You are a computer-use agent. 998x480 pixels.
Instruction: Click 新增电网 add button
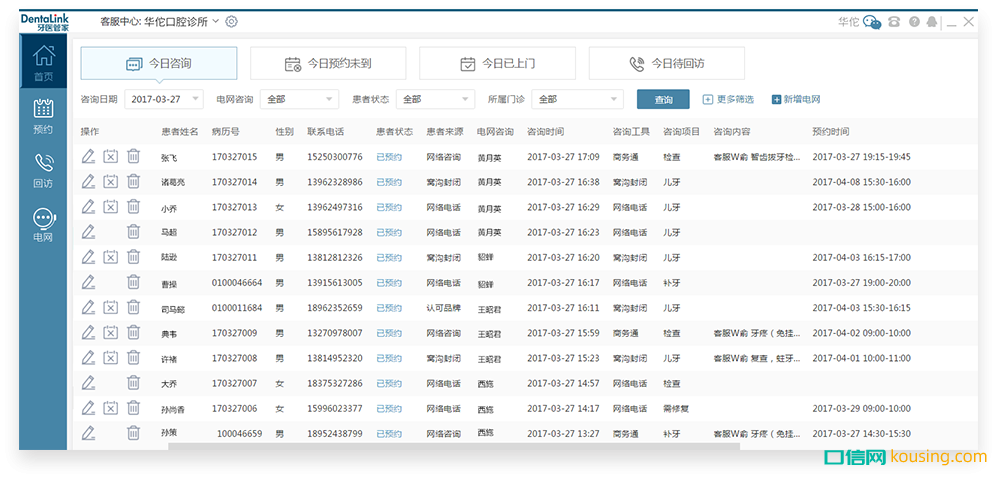point(796,99)
